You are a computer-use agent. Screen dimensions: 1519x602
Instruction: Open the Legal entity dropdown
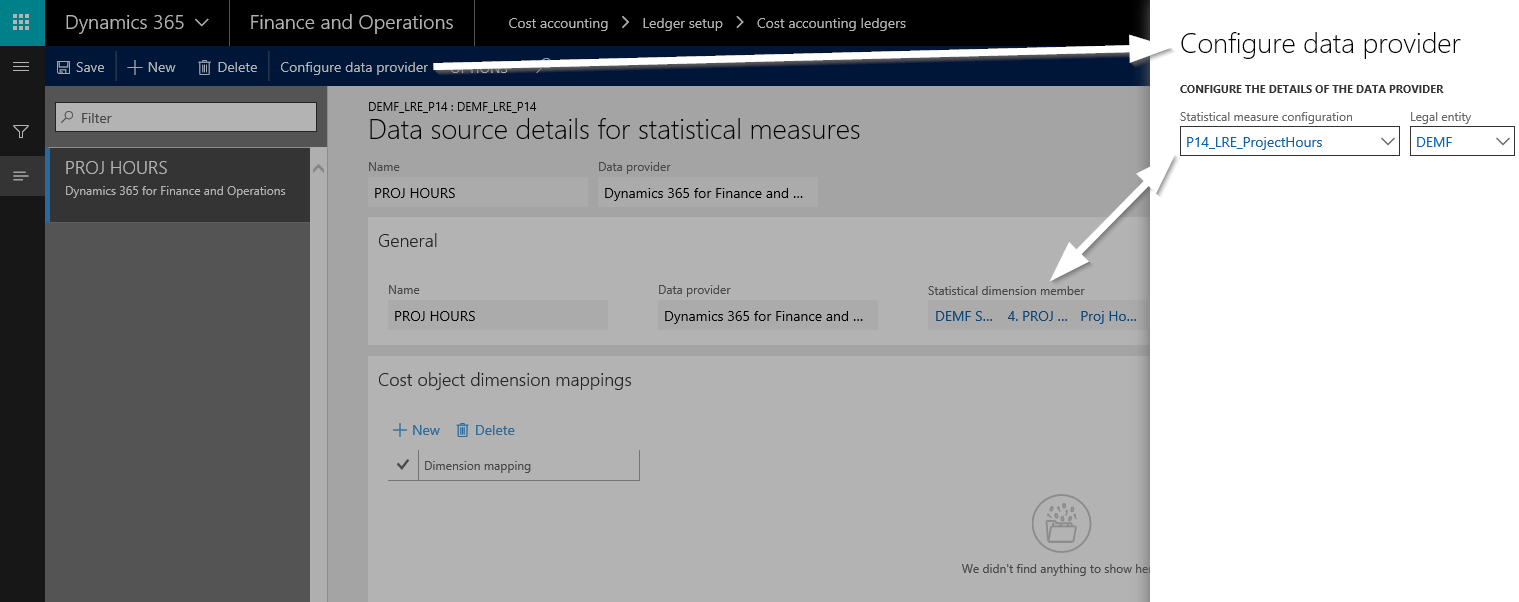(1502, 142)
